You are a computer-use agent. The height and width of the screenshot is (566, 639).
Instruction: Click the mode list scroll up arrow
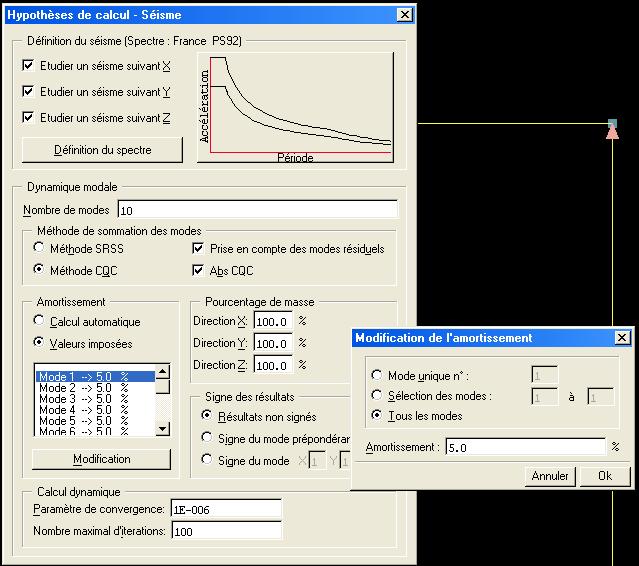click(x=163, y=371)
